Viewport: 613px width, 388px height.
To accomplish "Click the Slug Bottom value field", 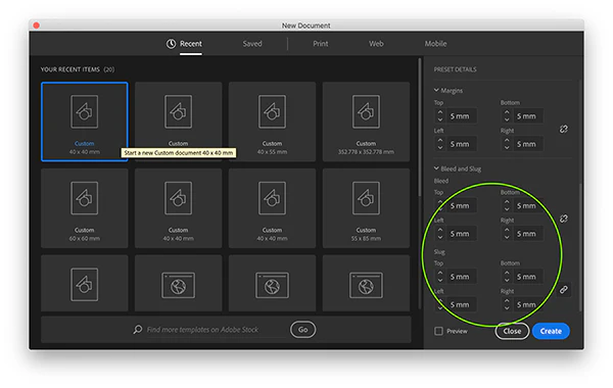I will pos(528,277).
